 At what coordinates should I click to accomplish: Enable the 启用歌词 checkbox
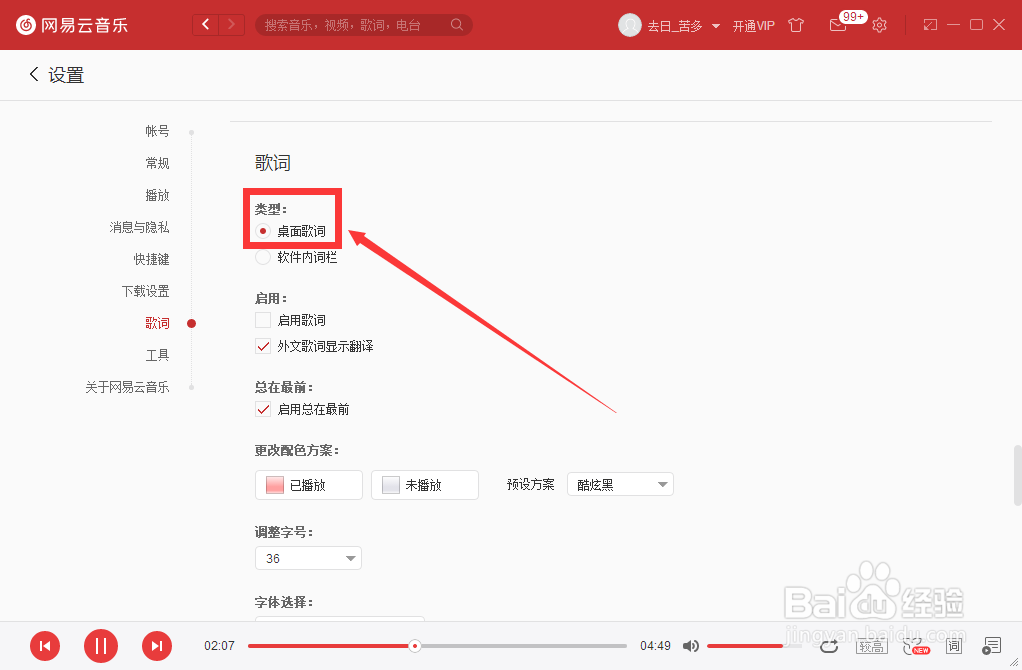click(263, 320)
